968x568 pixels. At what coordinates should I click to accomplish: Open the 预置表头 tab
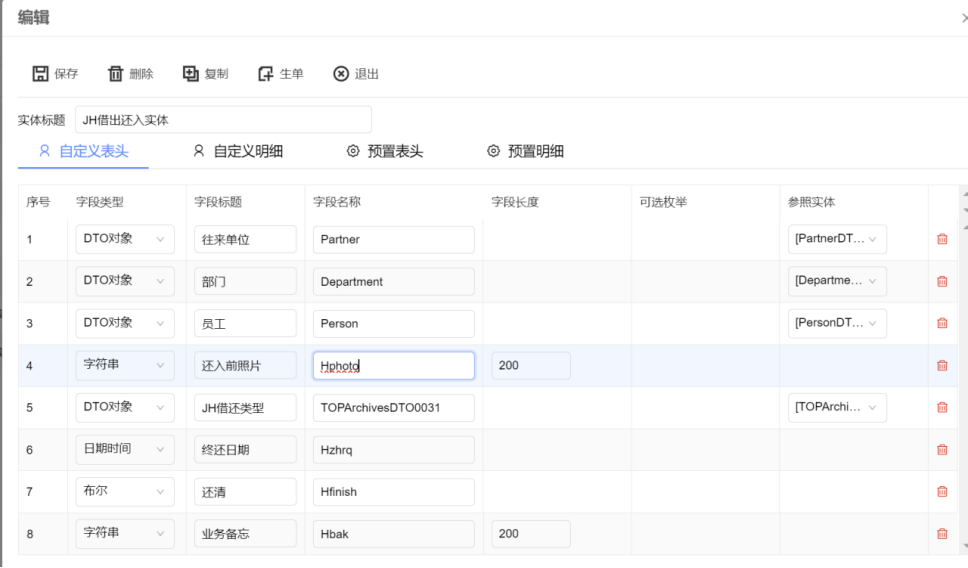coord(385,151)
